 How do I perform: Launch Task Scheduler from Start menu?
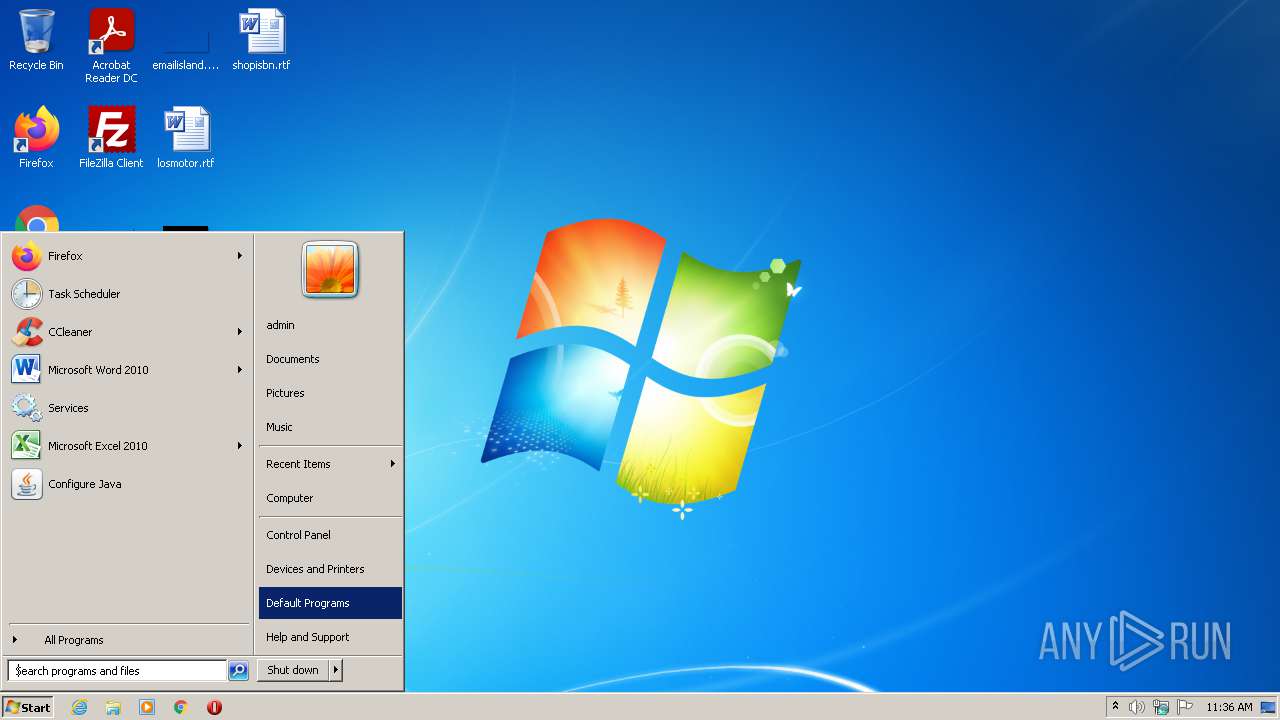tap(128, 294)
